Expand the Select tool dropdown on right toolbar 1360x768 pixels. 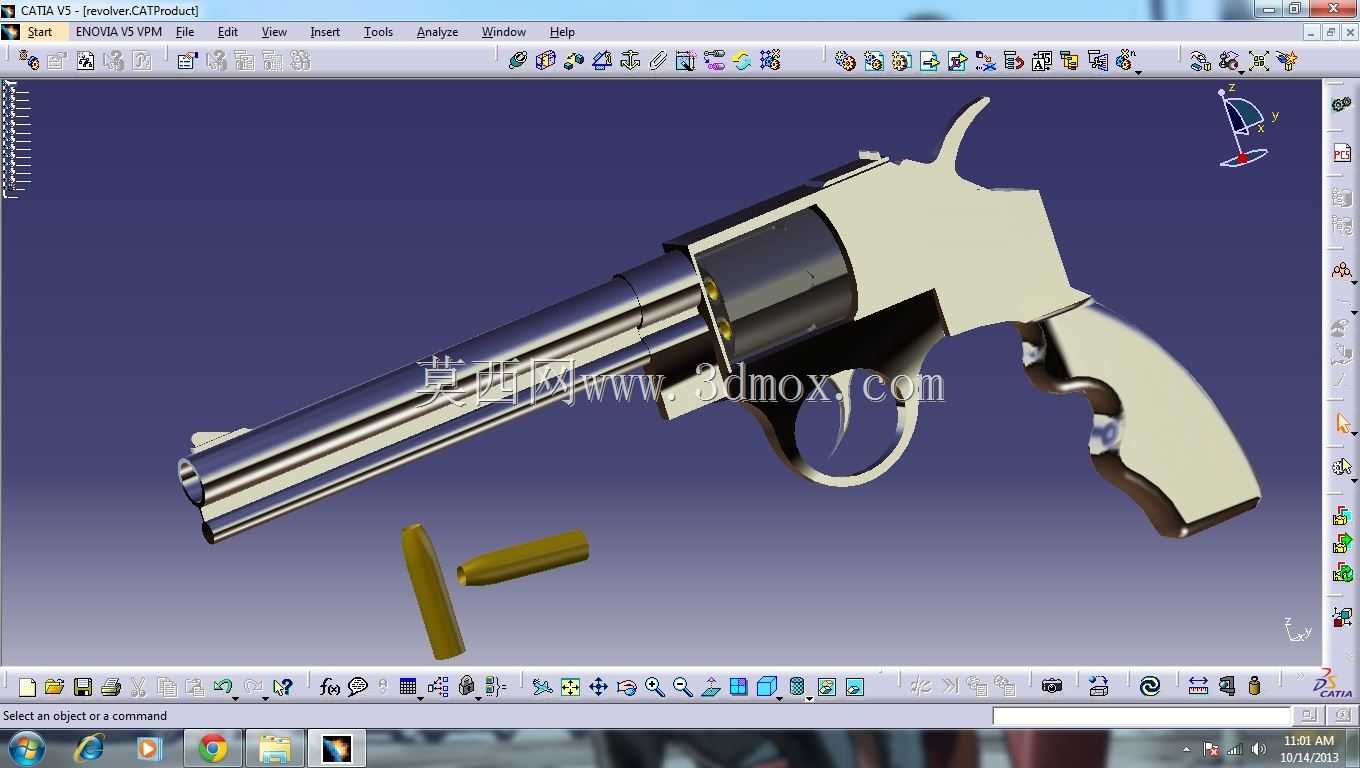pyautogui.click(x=1354, y=434)
